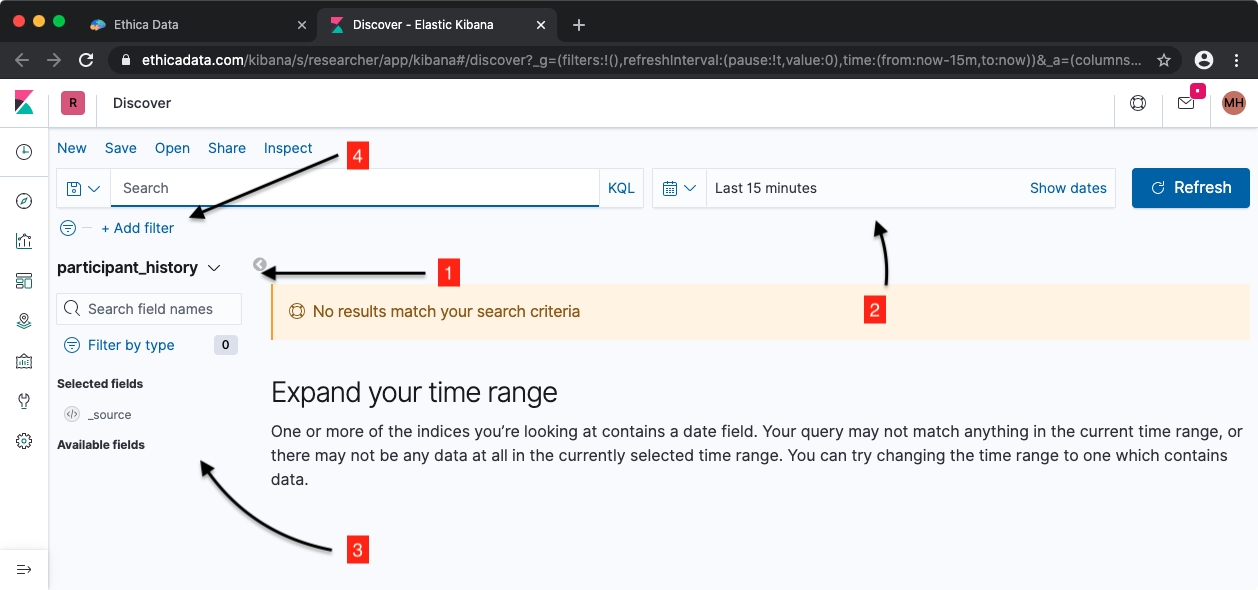
Task: Open the date picker calendar dropdown
Action: click(x=680, y=188)
